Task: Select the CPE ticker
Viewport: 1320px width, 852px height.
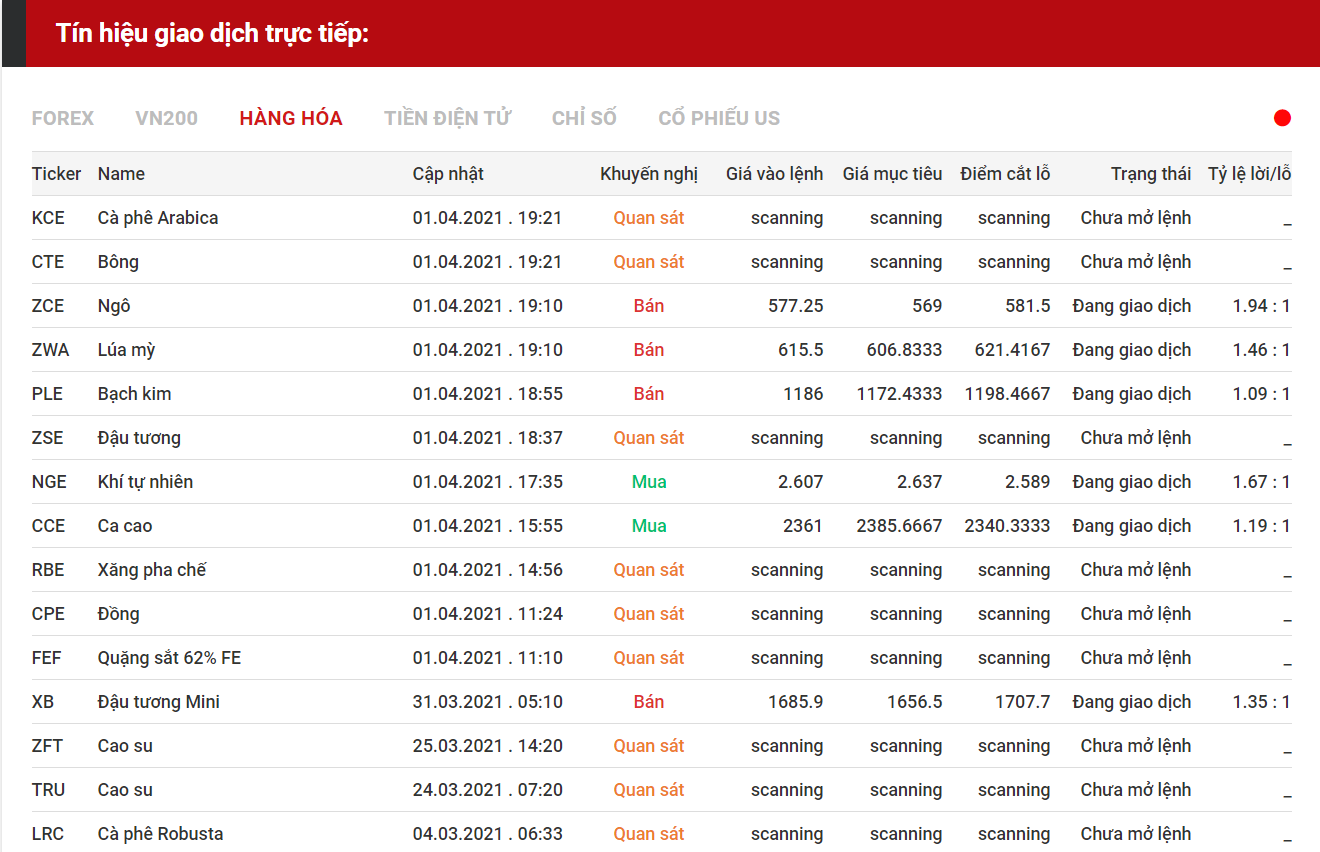Action: (48, 614)
